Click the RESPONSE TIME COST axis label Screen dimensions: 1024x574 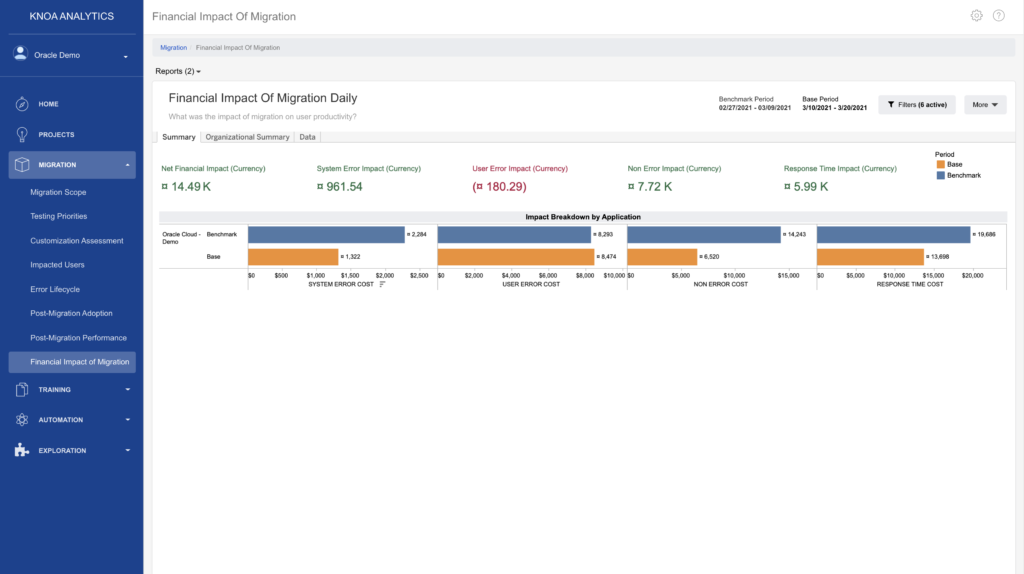click(x=910, y=284)
